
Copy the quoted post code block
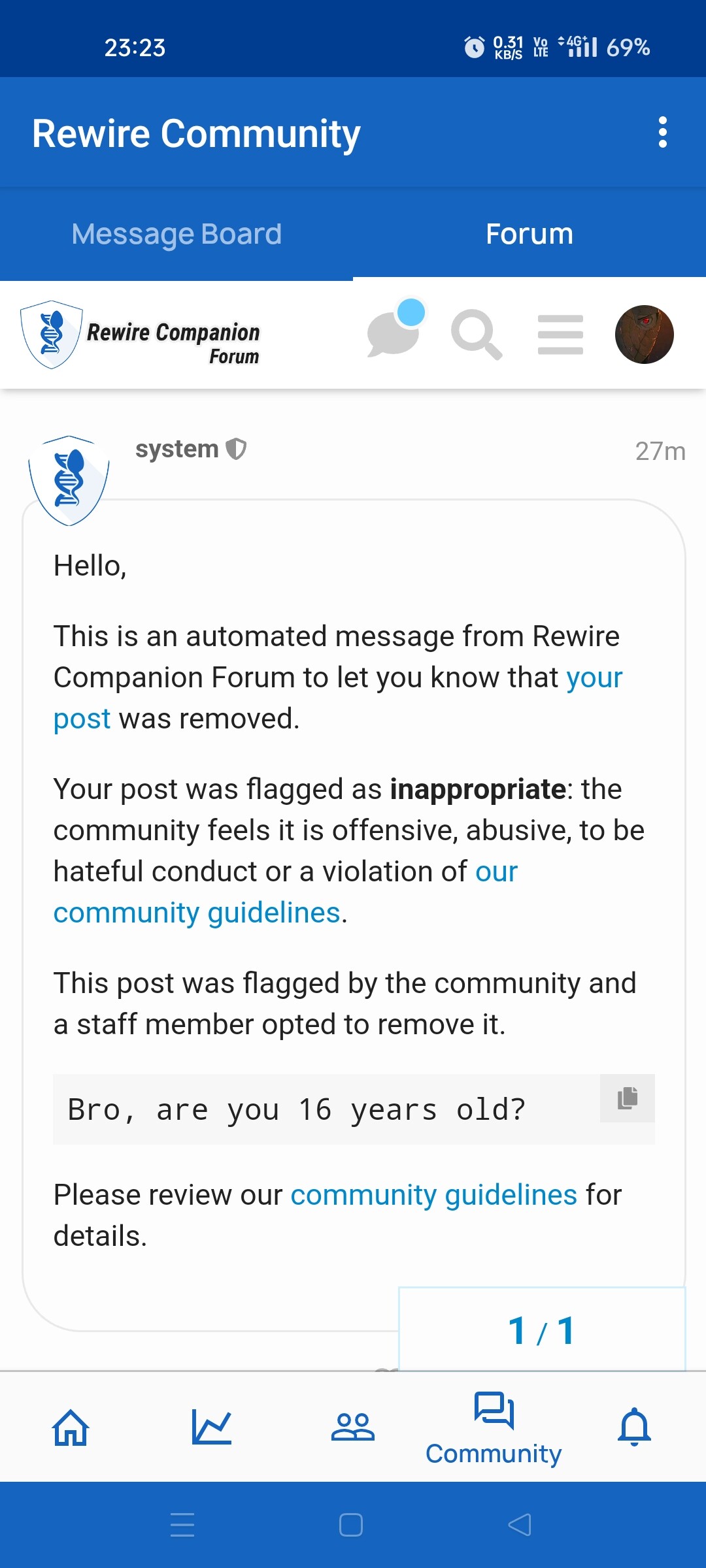[x=628, y=1098]
